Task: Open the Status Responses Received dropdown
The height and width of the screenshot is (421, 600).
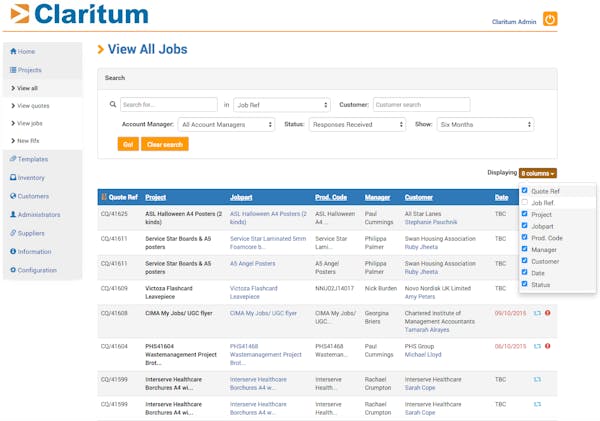Action: click(x=357, y=124)
